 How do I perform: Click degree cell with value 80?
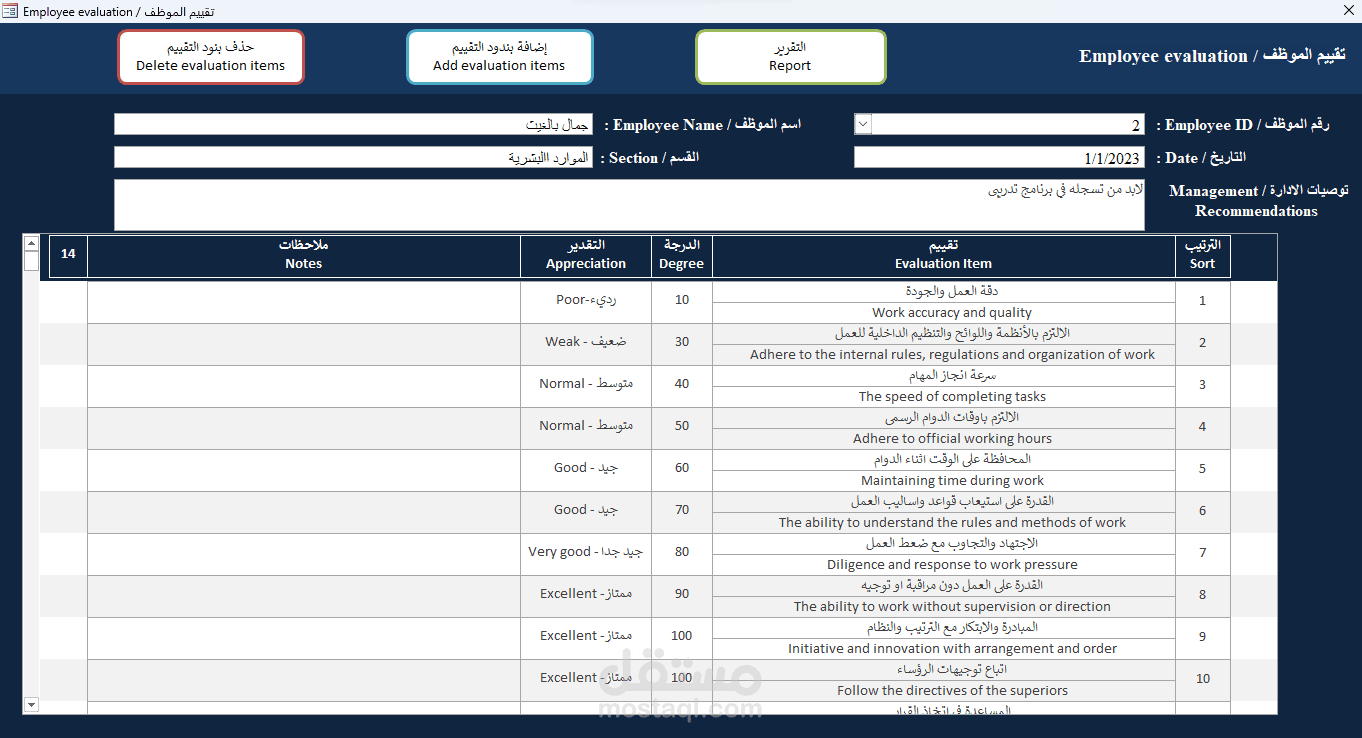[682, 552]
